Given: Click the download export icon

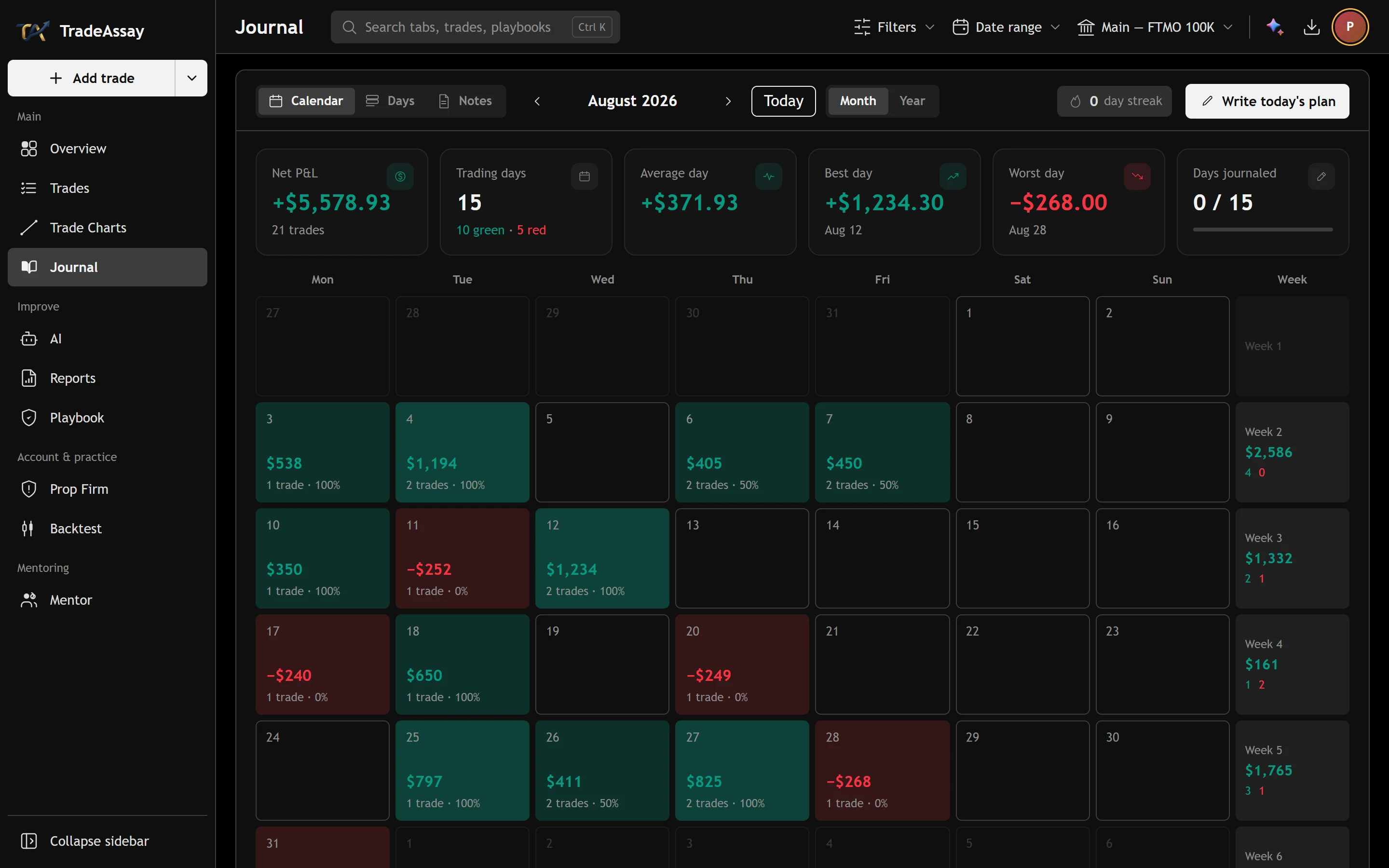Looking at the screenshot, I should (x=1311, y=27).
